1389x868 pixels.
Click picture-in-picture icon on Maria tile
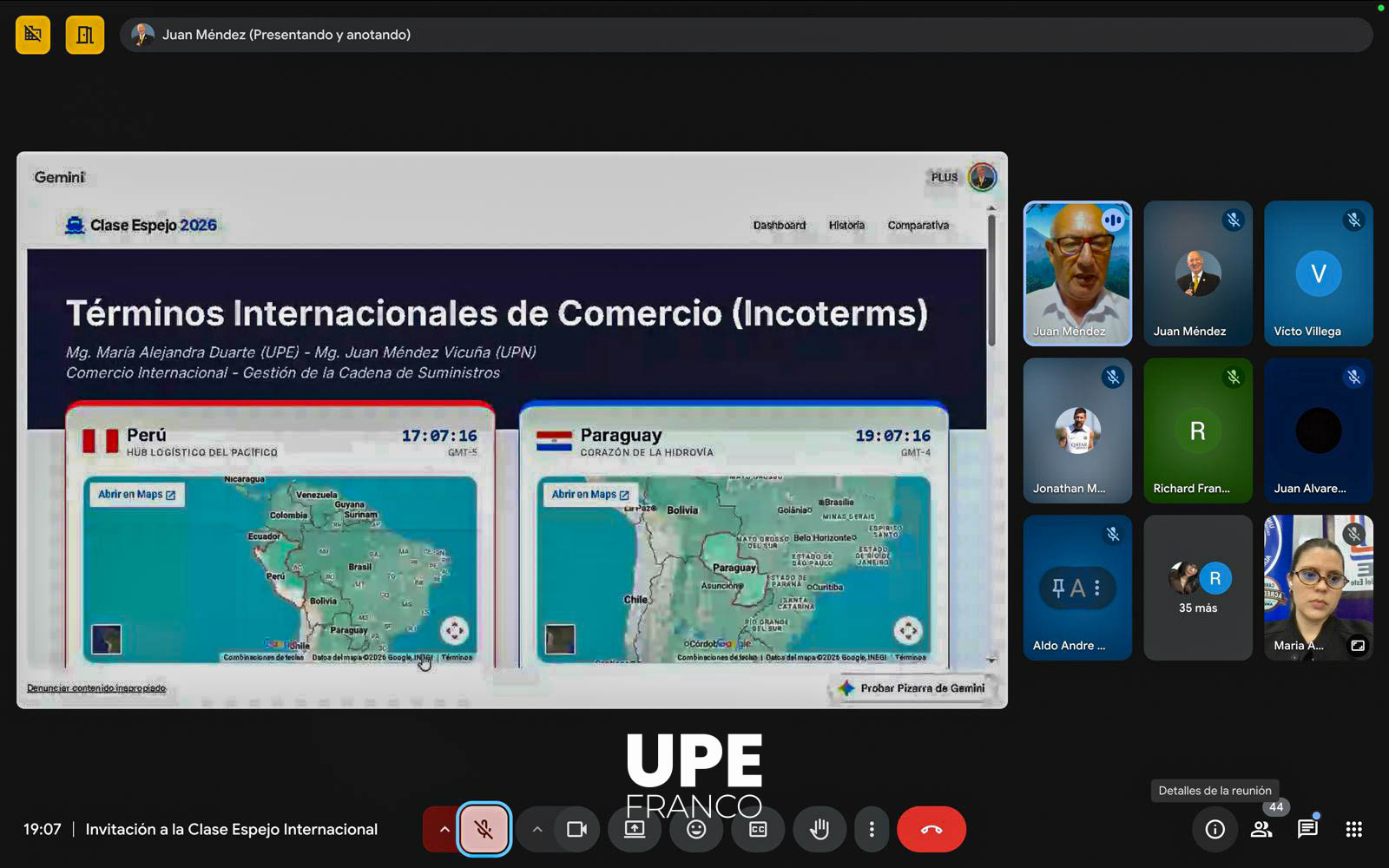click(x=1358, y=646)
